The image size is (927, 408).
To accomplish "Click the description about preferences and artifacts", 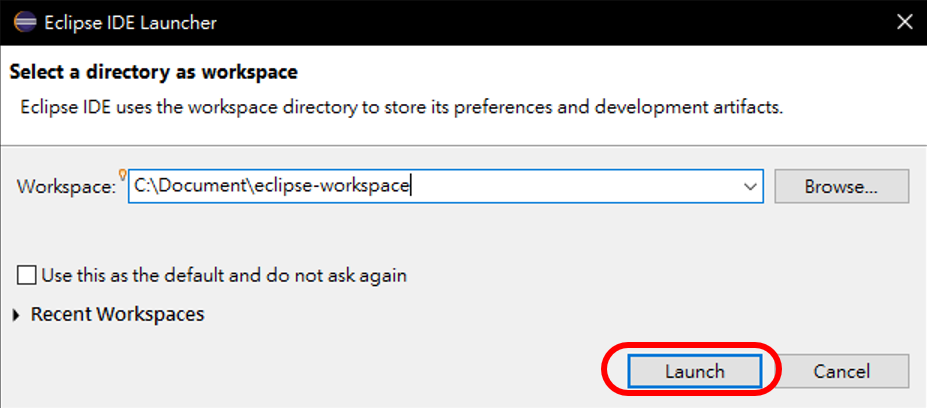I will pos(402,107).
